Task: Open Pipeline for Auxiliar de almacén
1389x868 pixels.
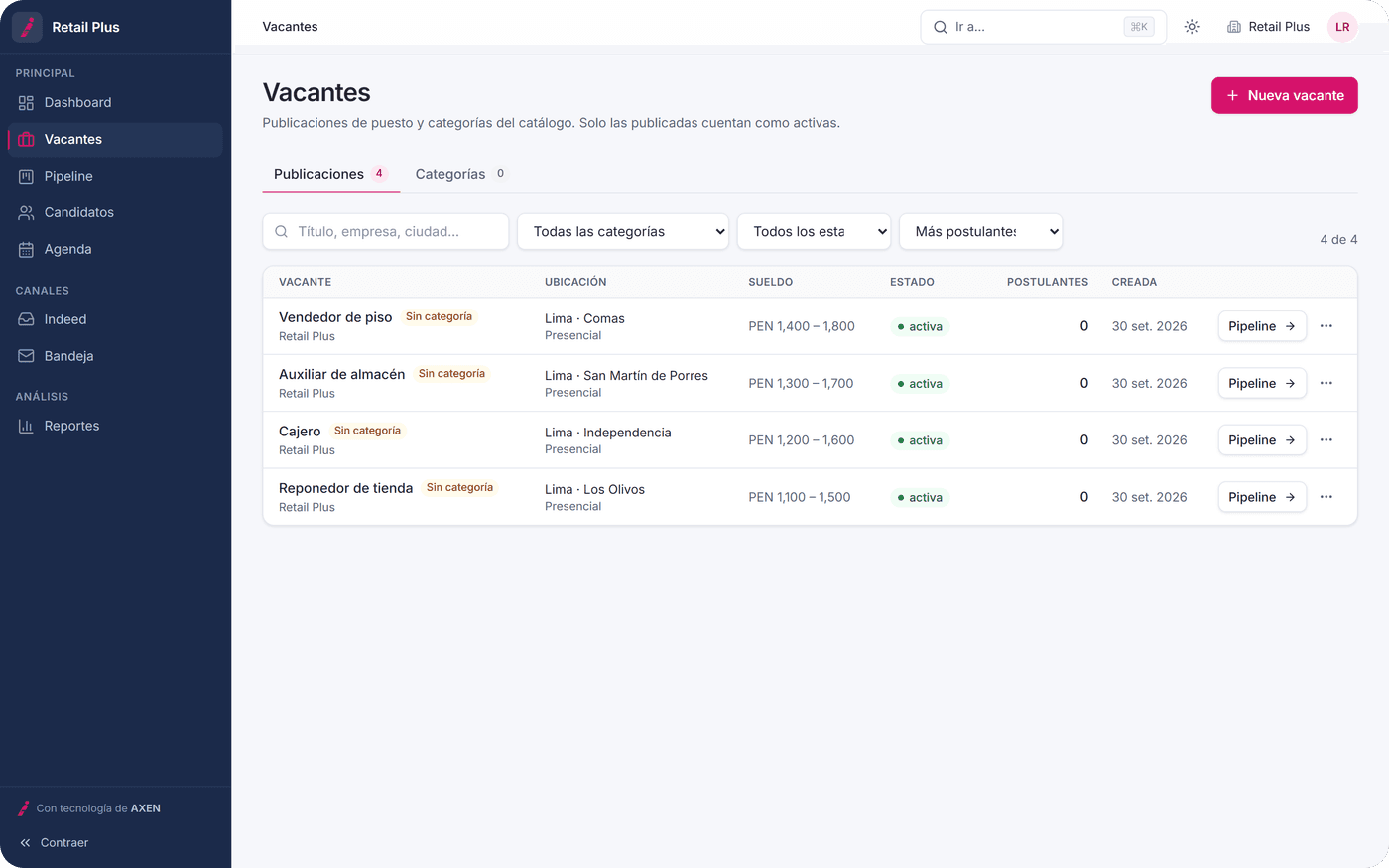Action: 1262,383
